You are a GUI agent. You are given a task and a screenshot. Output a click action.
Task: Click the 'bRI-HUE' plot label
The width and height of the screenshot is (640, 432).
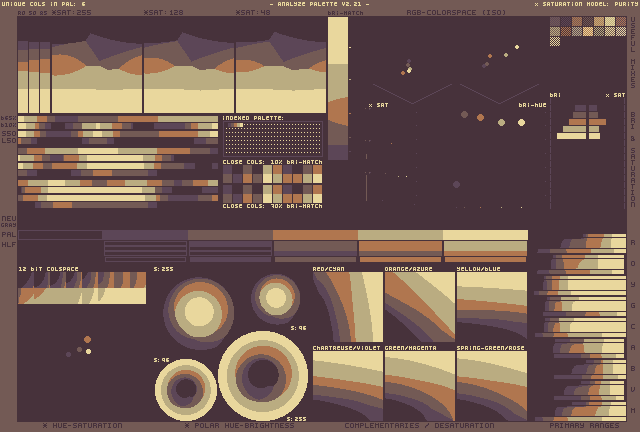point(532,105)
